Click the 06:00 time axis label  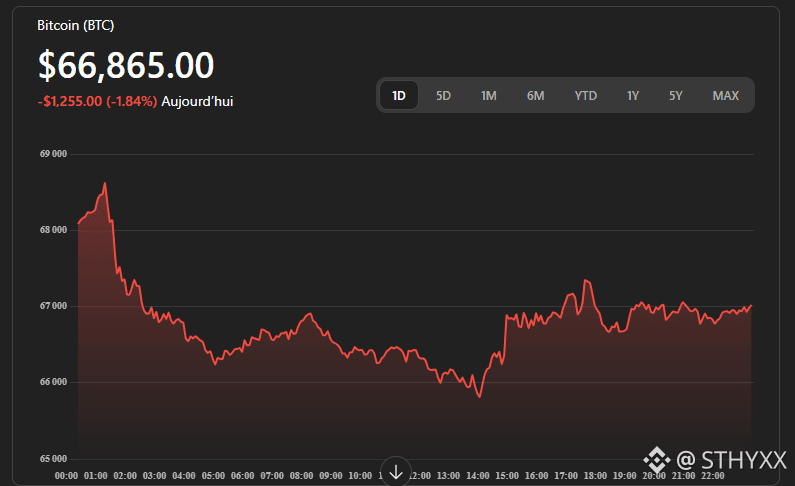point(243,476)
